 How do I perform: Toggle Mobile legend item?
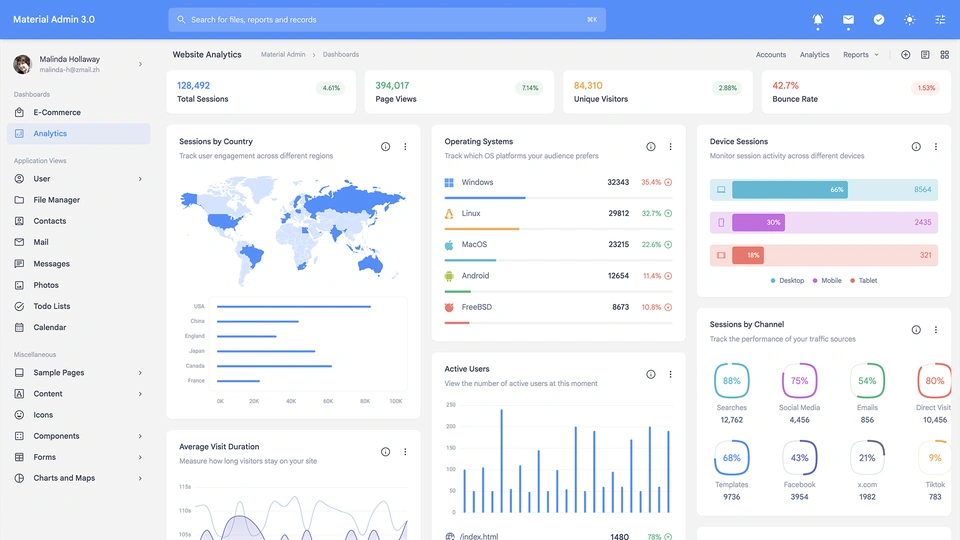point(827,281)
